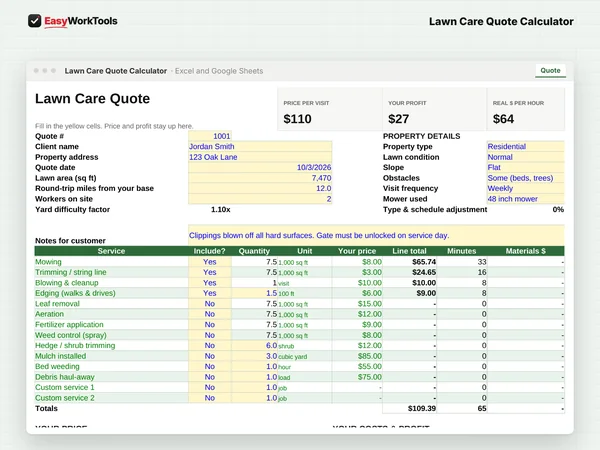Image resolution: width=600 pixels, height=450 pixels.
Task: Toggle Include for Trimming / string line
Action: (210, 272)
